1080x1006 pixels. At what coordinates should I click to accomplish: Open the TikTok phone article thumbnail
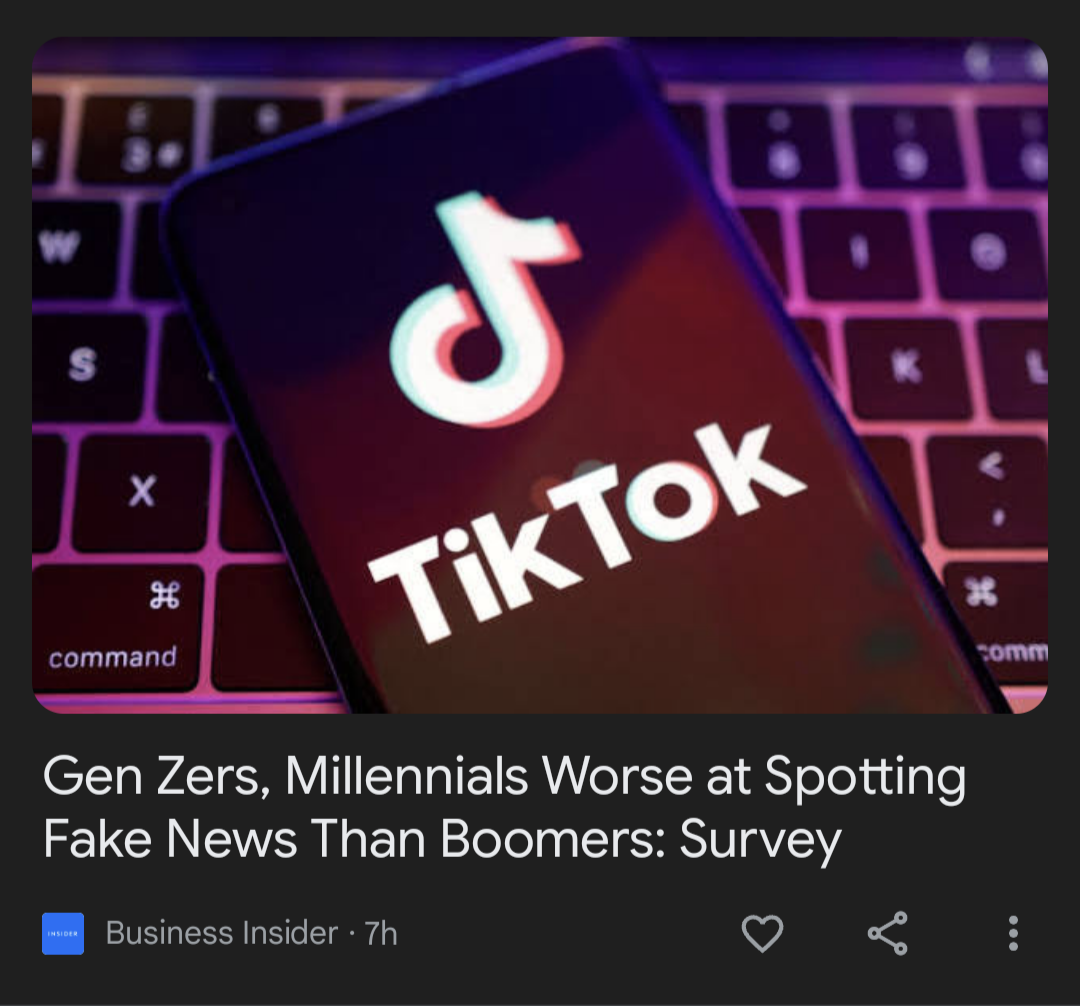pos(540,375)
